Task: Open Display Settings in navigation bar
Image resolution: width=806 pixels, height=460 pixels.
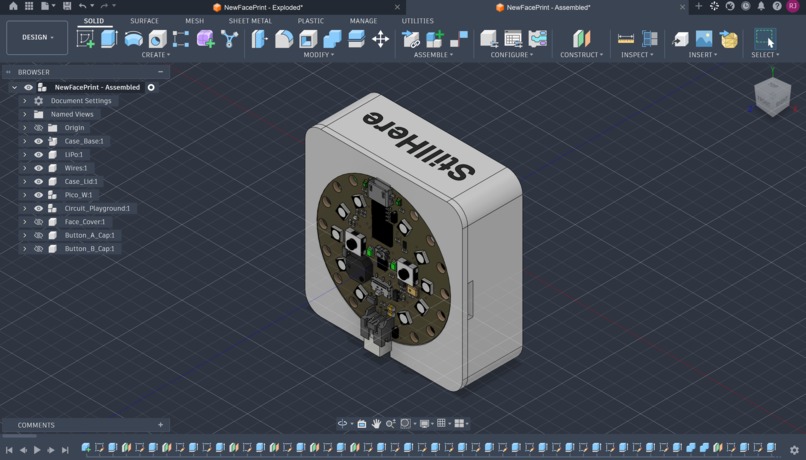Action: tap(425, 424)
